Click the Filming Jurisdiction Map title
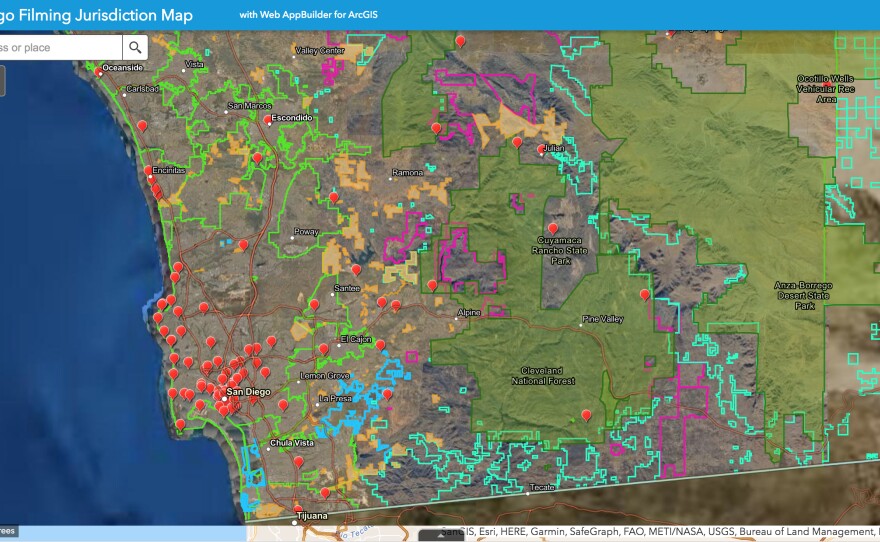The width and height of the screenshot is (880, 542). (x=97, y=15)
